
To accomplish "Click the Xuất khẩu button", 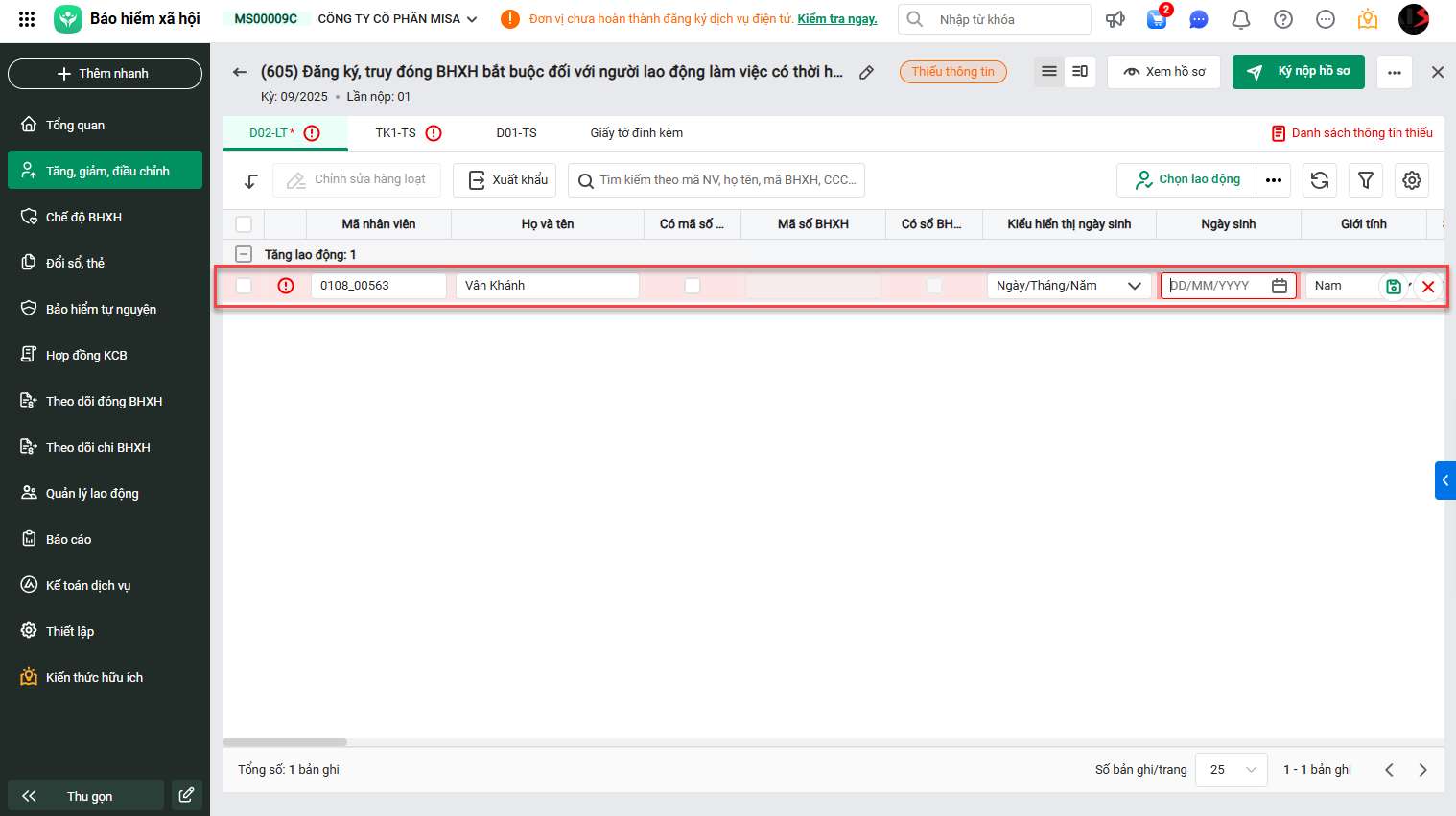I will coord(505,180).
